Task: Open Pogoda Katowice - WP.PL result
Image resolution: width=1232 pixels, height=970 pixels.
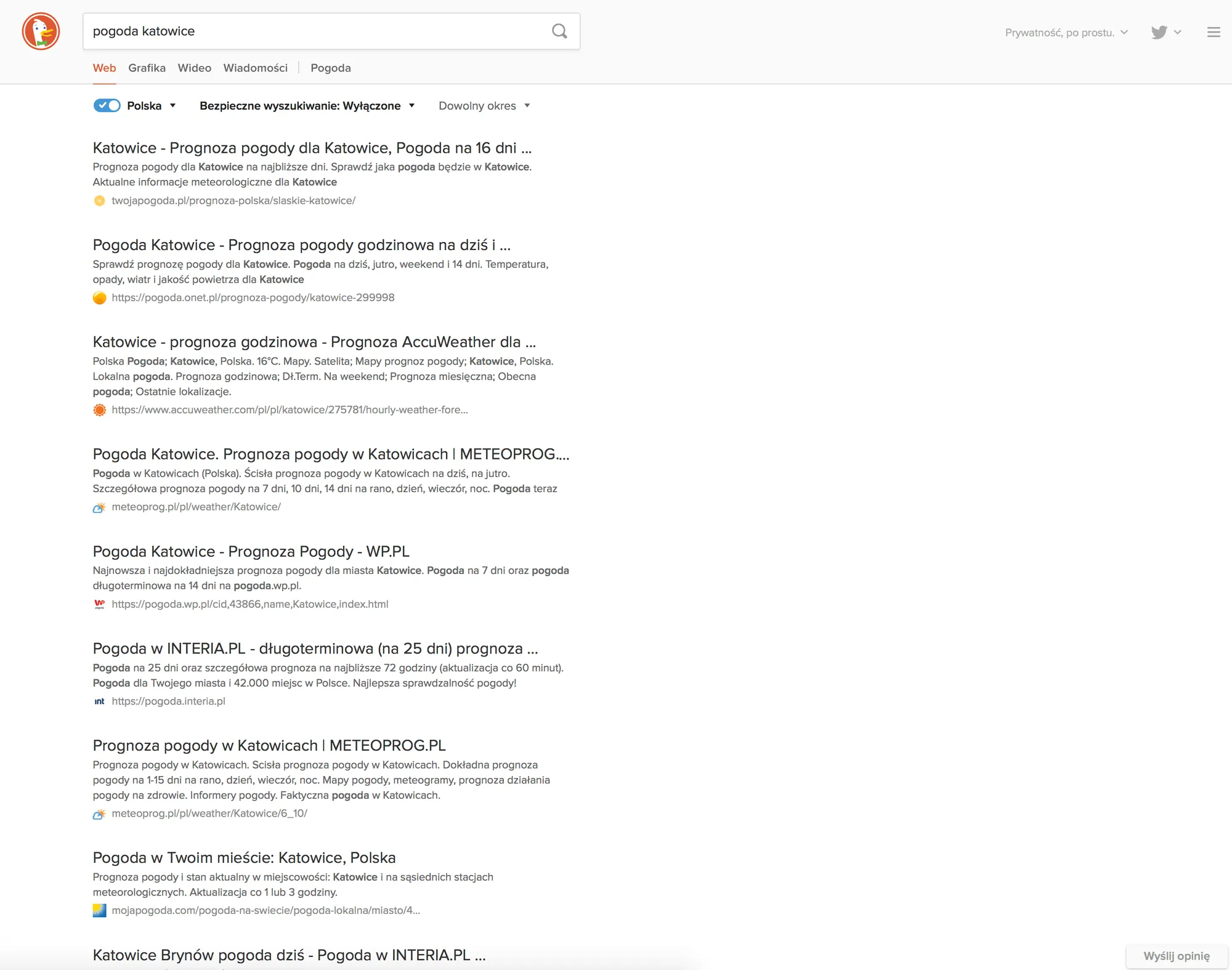Action: (x=251, y=551)
